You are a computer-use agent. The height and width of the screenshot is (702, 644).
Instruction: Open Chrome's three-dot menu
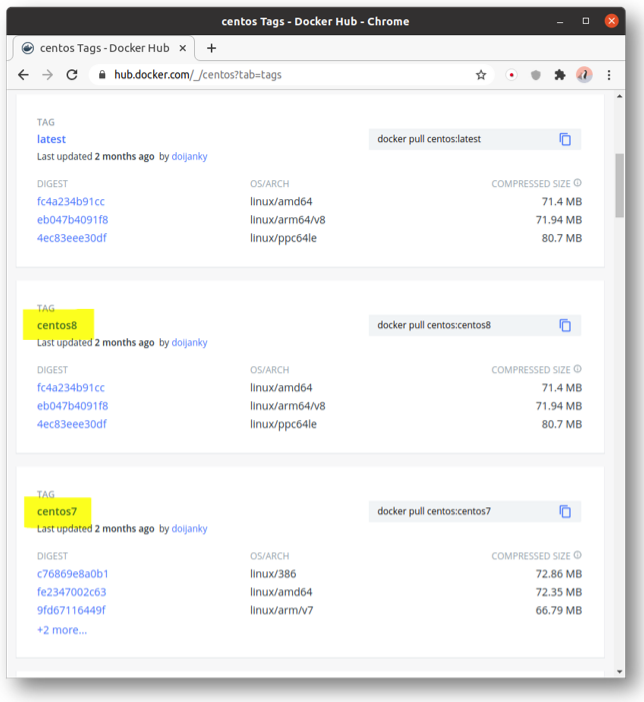point(609,75)
